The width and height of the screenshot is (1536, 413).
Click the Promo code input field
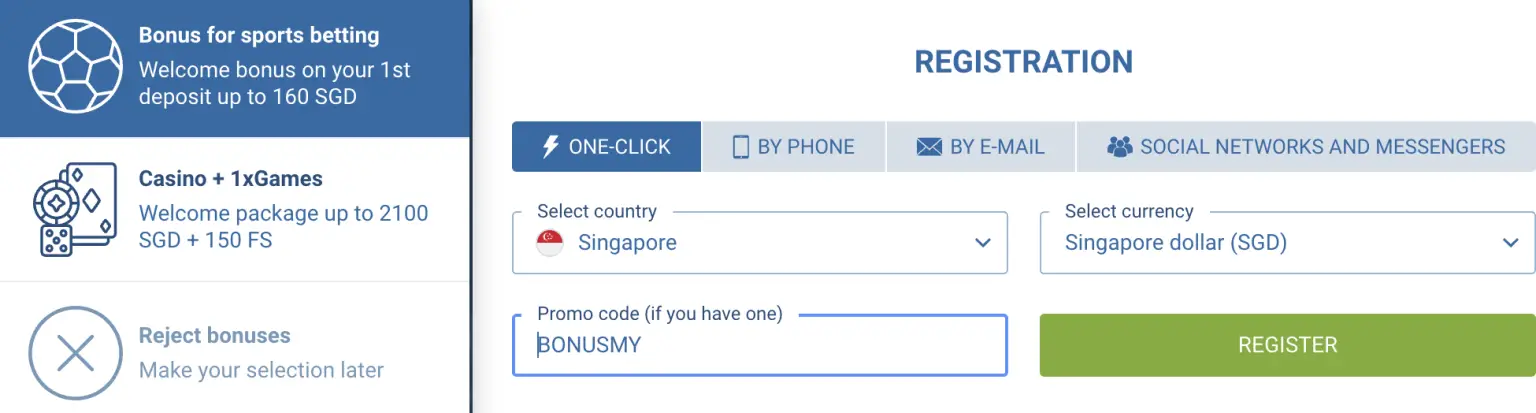tap(759, 346)
